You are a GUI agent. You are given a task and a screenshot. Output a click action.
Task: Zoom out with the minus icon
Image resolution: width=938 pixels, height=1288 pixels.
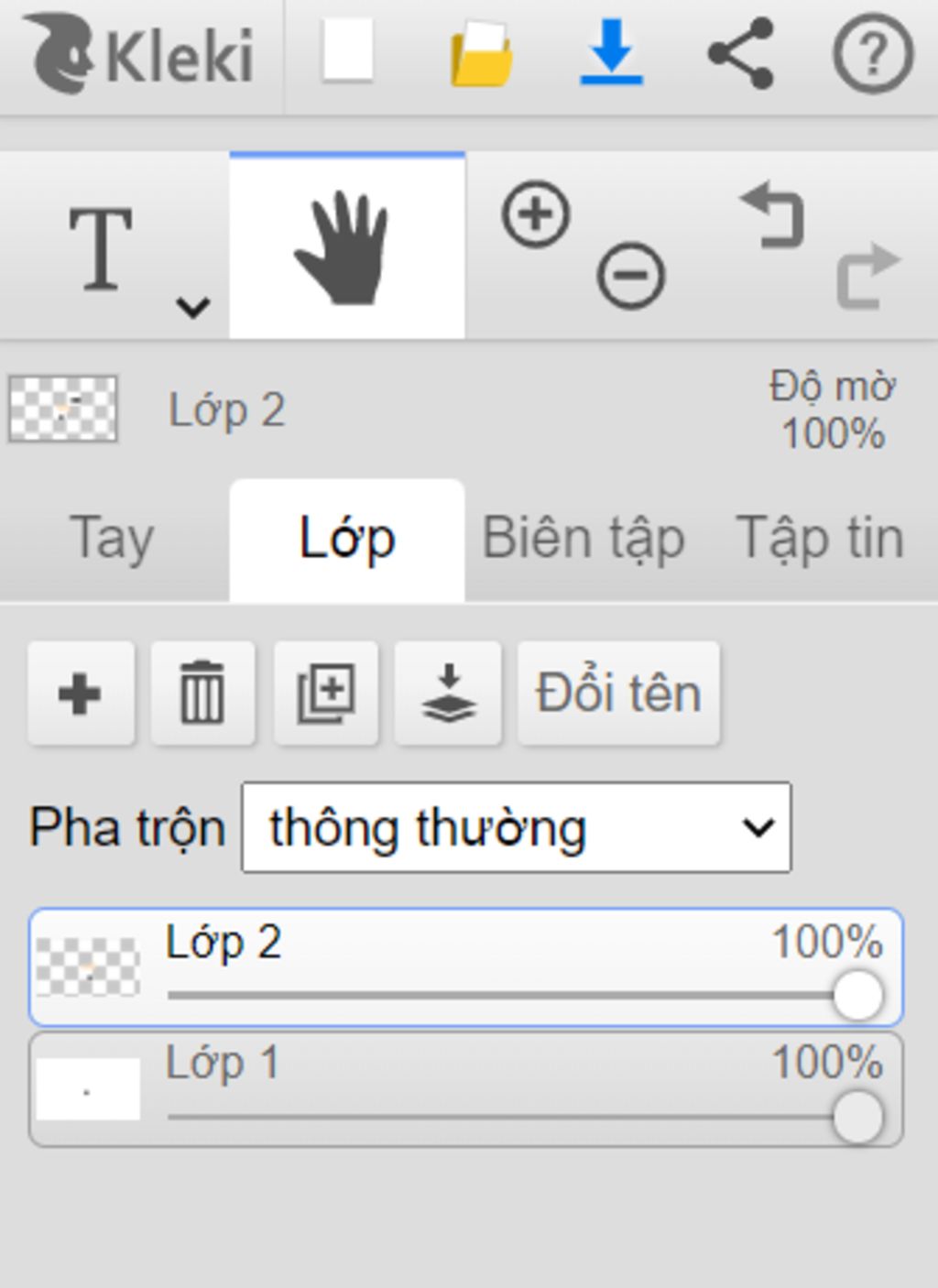click(631, 275)
